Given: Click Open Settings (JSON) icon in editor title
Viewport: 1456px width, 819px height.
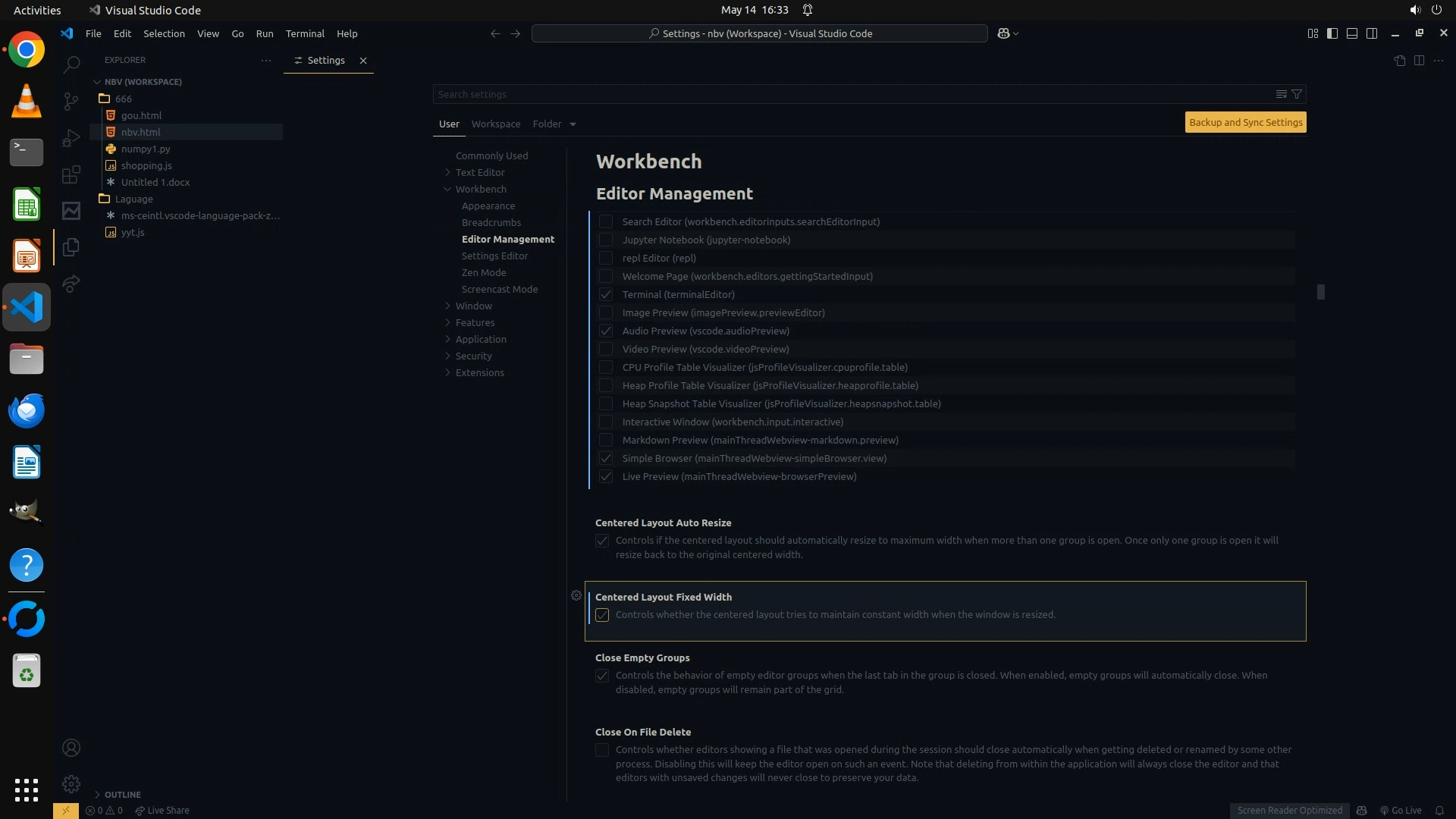Looking at the screenshot, I should 1399,60.
